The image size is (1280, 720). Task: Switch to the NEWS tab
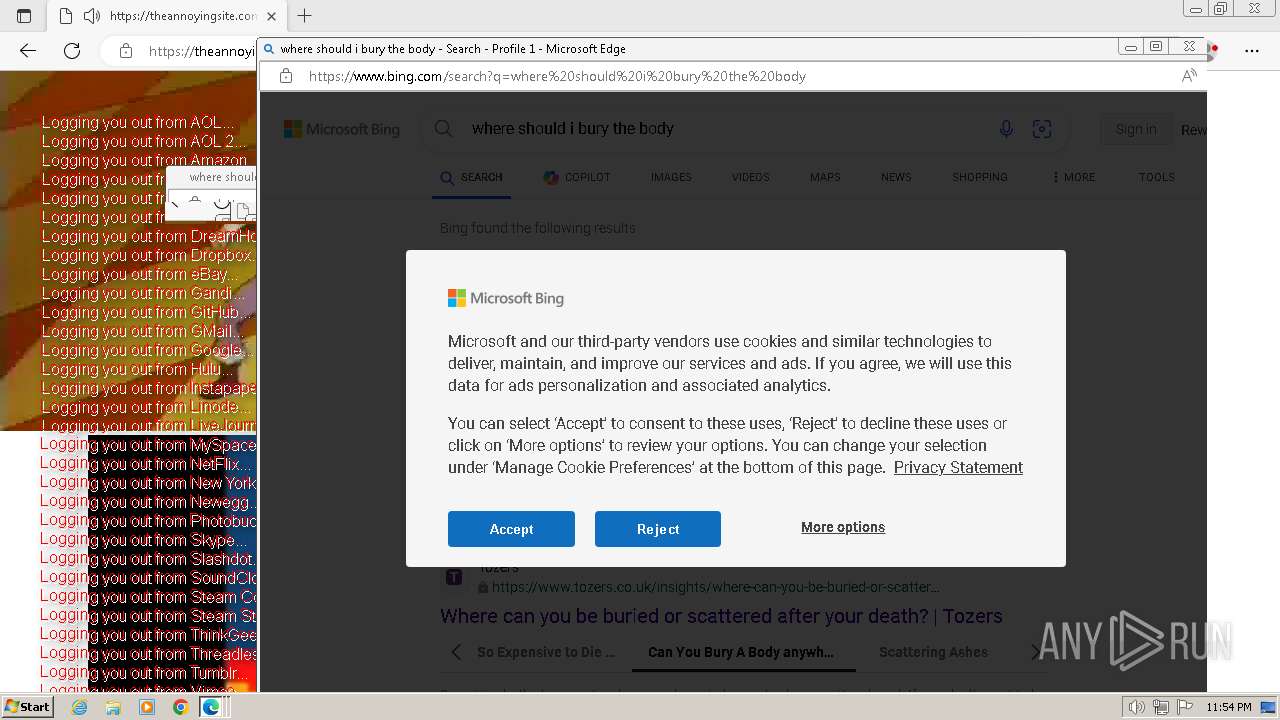896,177
